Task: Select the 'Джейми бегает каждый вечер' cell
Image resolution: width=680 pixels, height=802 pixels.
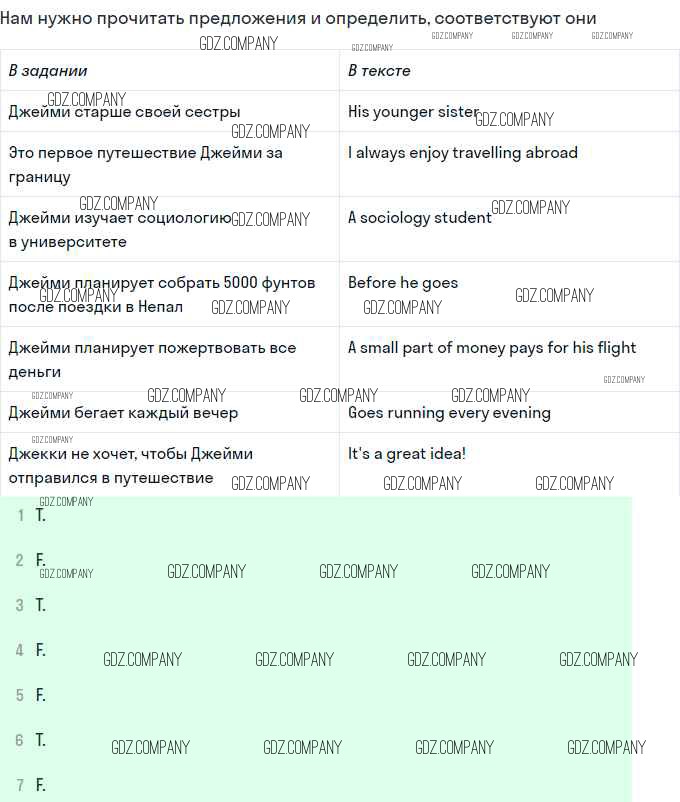Action: 123,413
